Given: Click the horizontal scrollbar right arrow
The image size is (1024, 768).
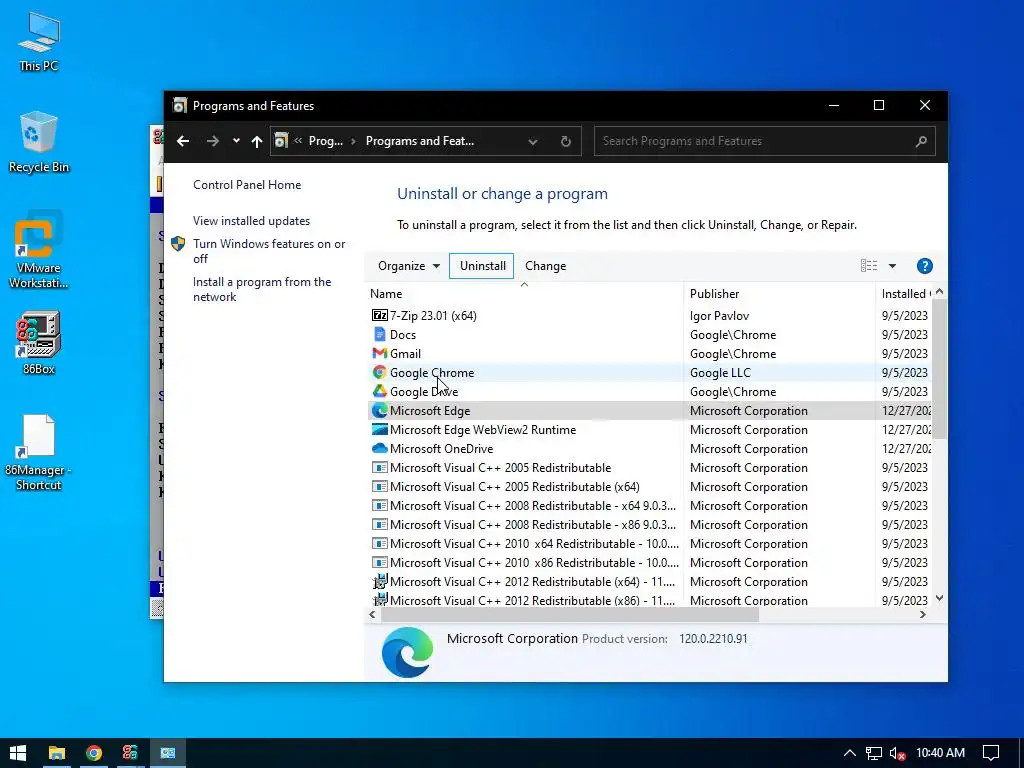Looking at the screenshot, I should (x=923, y=615).
